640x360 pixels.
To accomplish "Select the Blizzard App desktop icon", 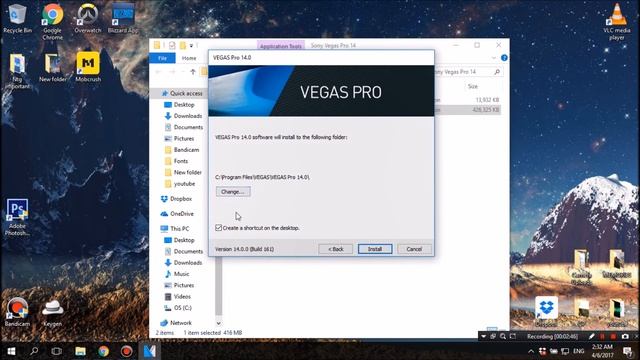I will tap(123, 18).
